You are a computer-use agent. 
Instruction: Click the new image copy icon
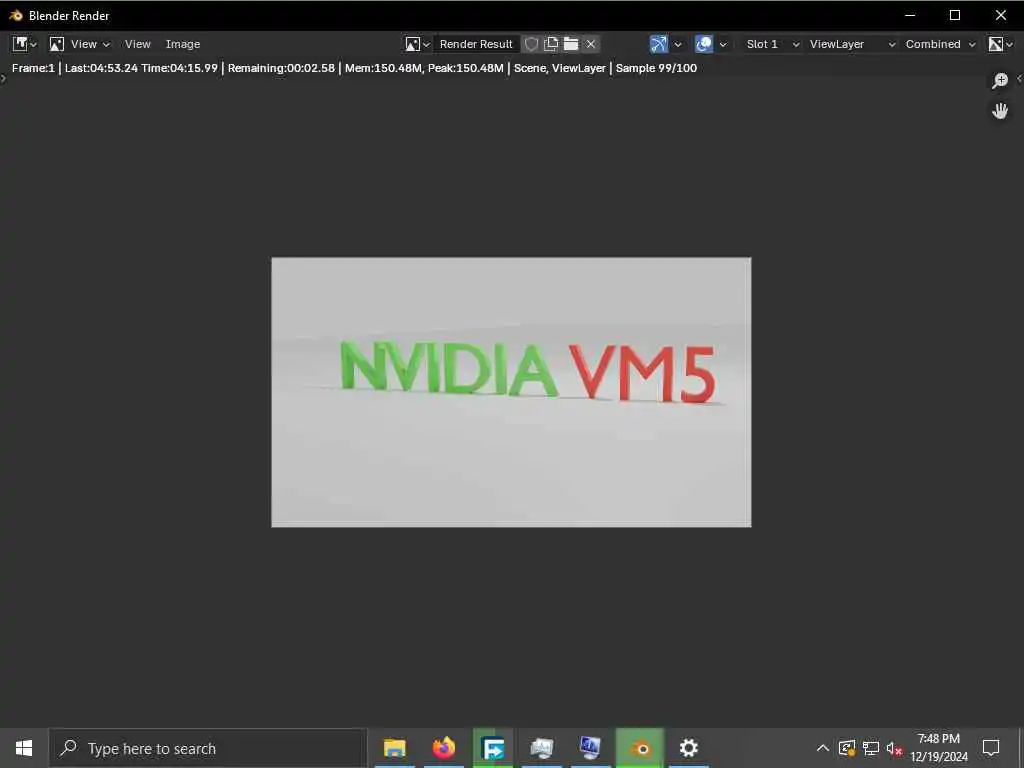tap(551, 44)
